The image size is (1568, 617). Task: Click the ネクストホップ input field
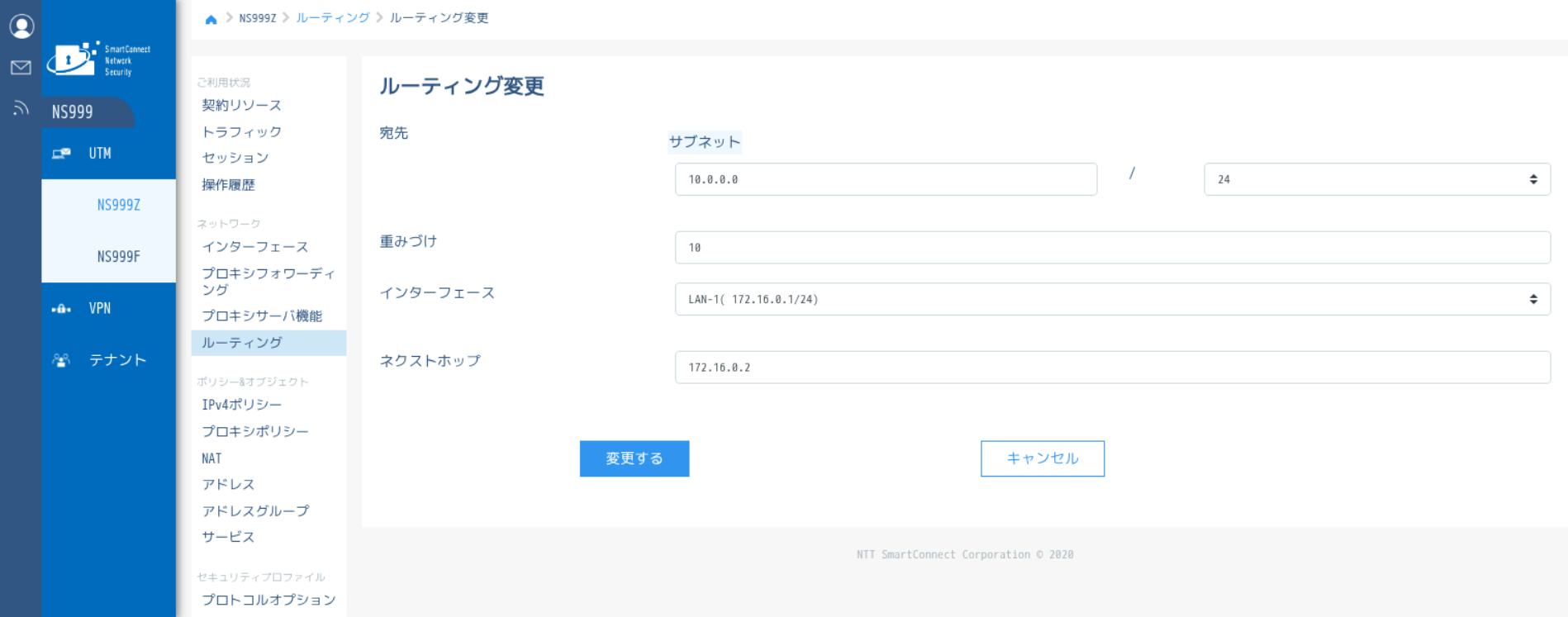coord(1113,368)
